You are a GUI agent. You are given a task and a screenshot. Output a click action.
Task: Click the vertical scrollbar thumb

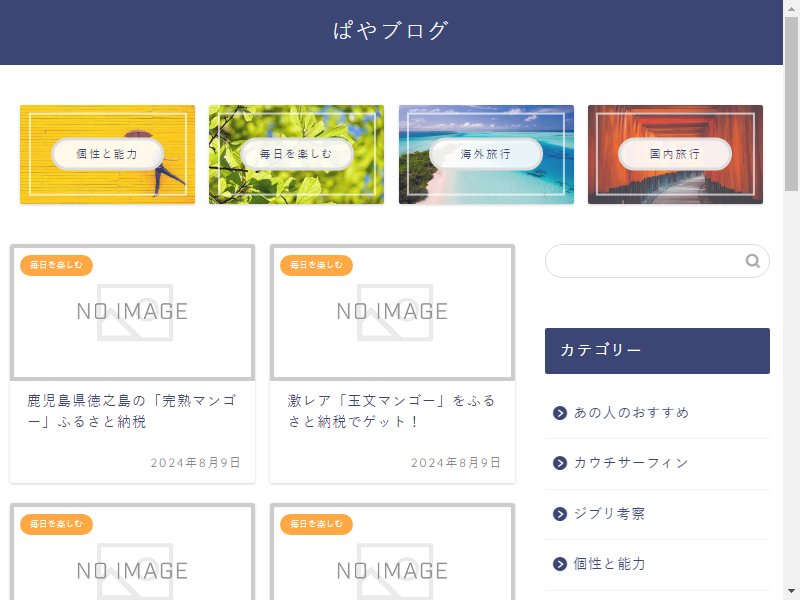pyautogui.click(x=791, y=104)
